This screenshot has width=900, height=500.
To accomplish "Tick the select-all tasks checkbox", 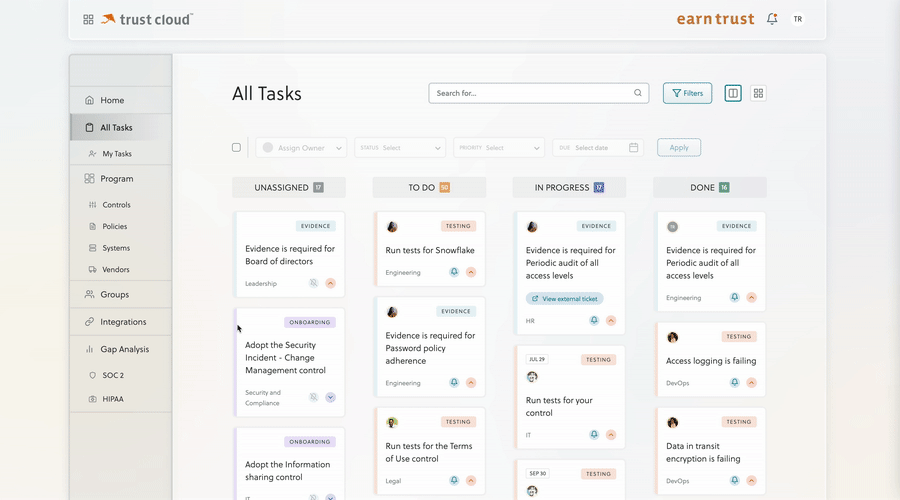I will click(x=236, y=148).
